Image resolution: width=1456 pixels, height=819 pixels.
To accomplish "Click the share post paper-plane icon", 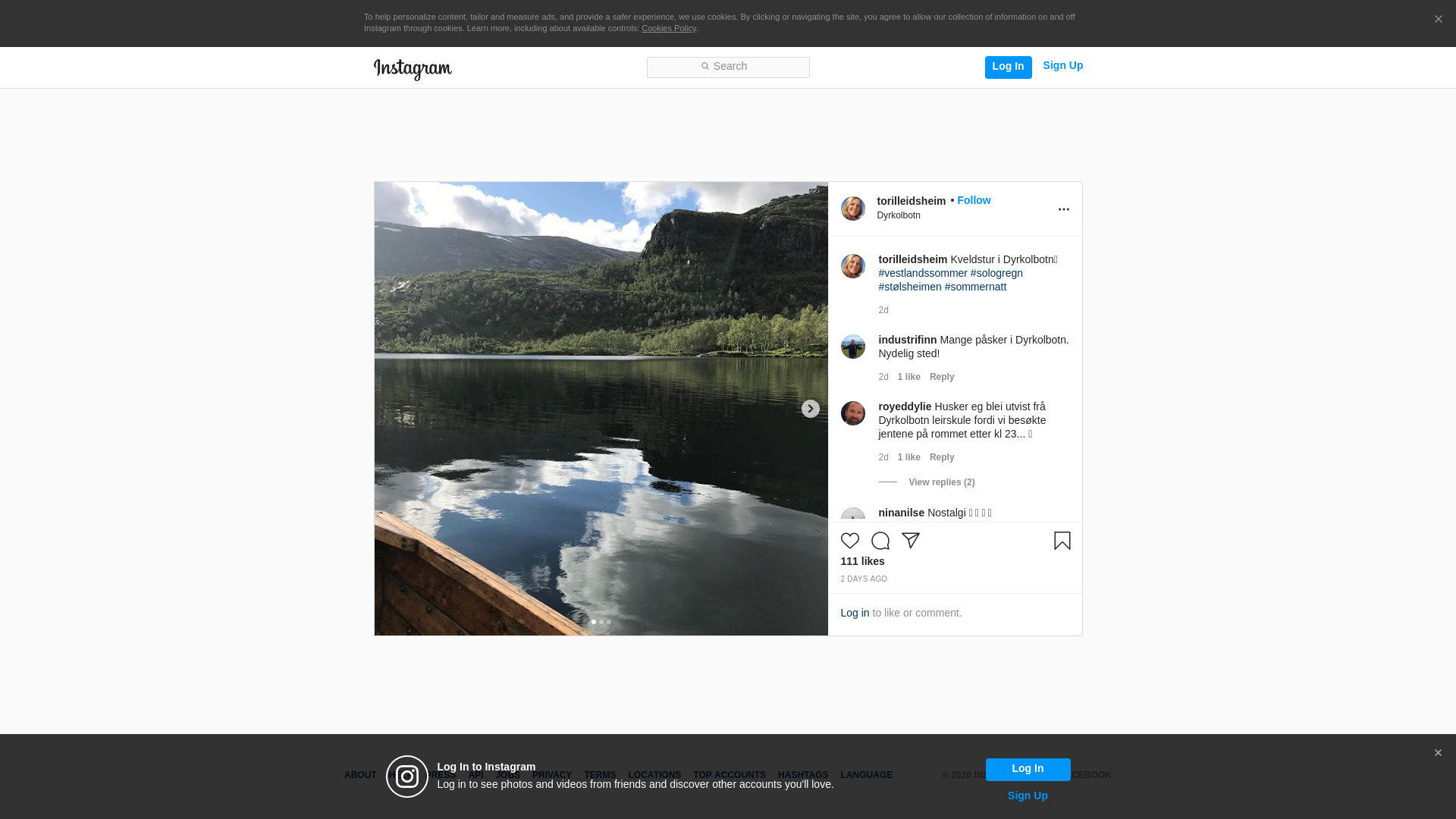I will (910, 541).
